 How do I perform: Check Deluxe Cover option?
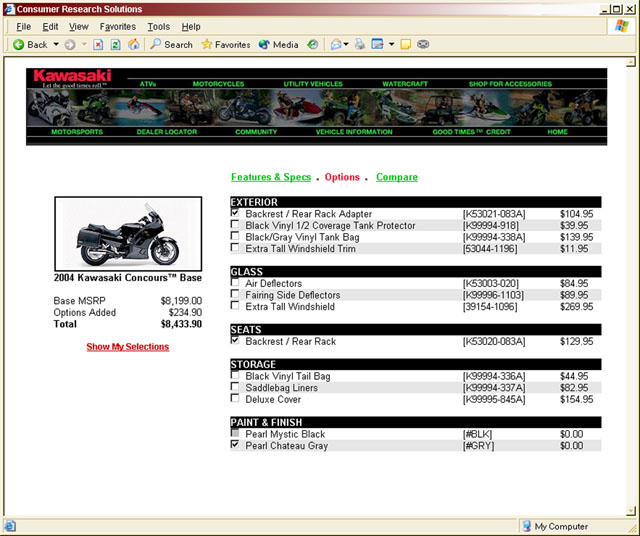[x=235, y=398]
